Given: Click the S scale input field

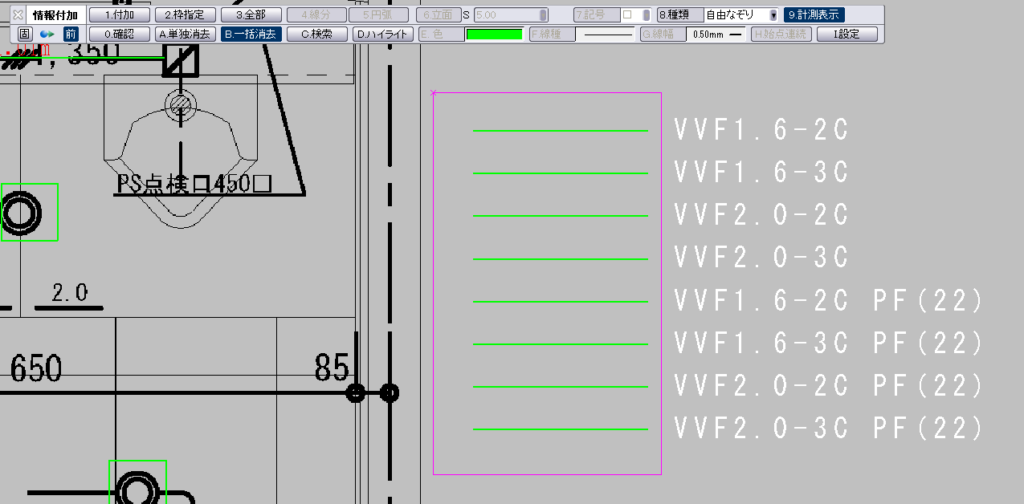Looking at the screenshot, I should tap(510, 15).
